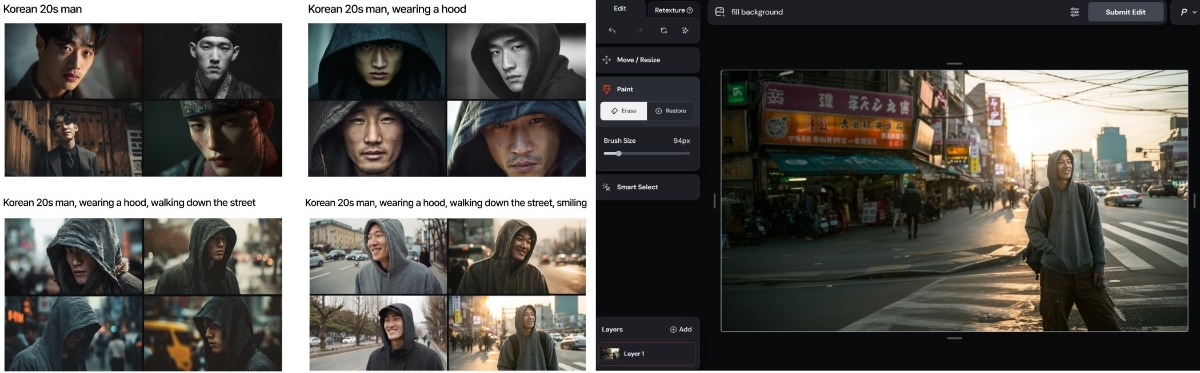Viewport: 1200px width, 373px height.
Task: Add a new layer with Add
Action: coord(681,329)
